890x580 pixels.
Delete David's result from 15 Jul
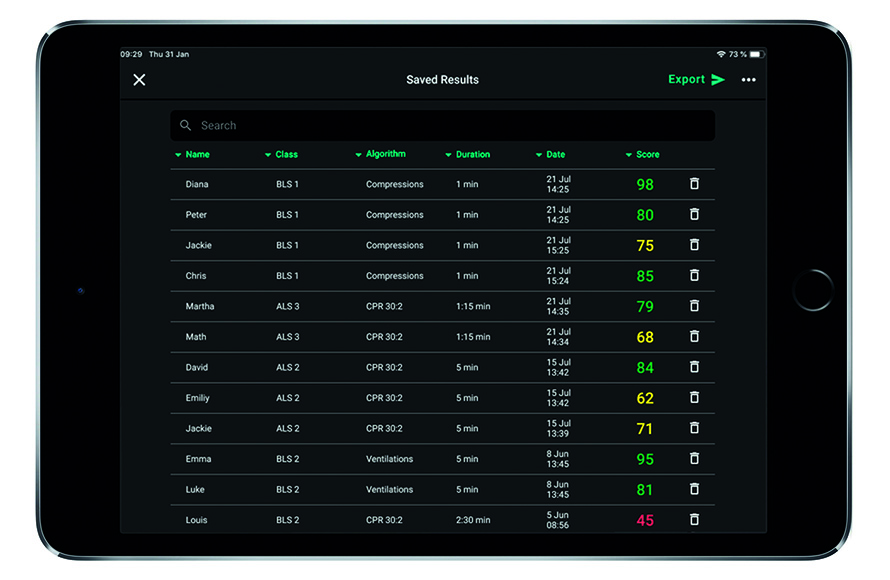click(x=694, y=367)
